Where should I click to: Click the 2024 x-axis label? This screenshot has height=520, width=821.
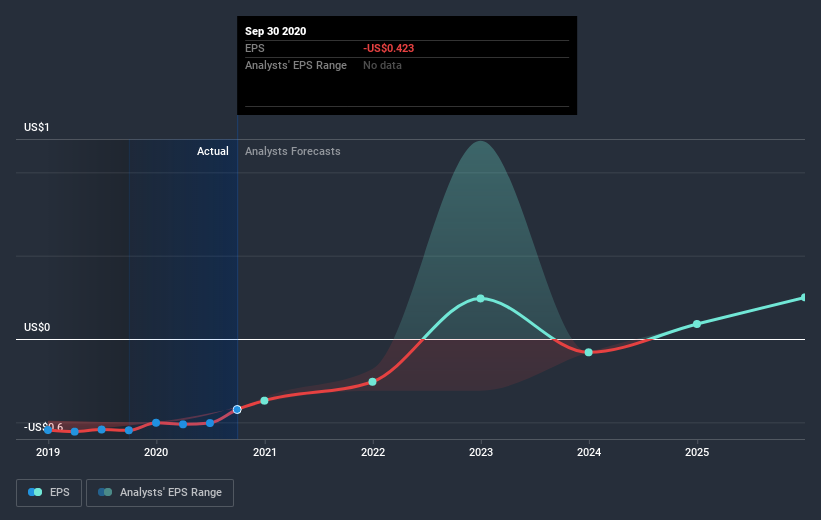589,452
